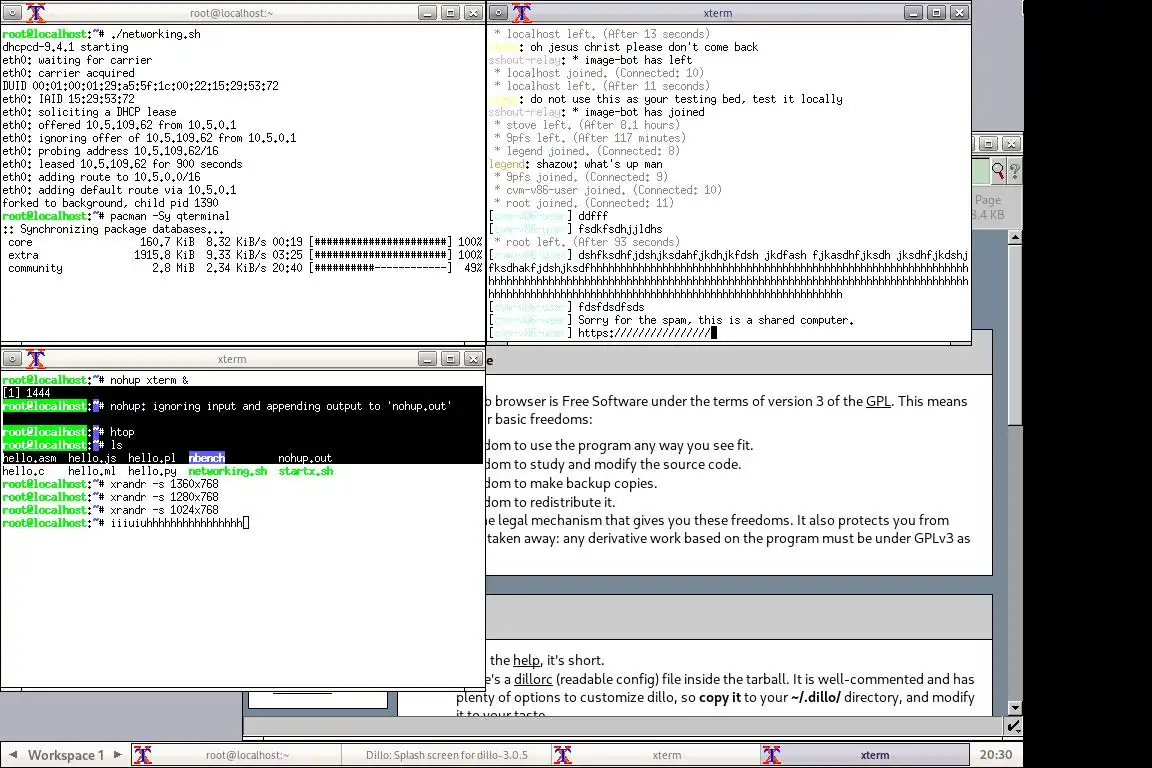Click 'forked to background, child pid 1390' line
Viewport: 1152px width, 768px height.
[110, 203]
